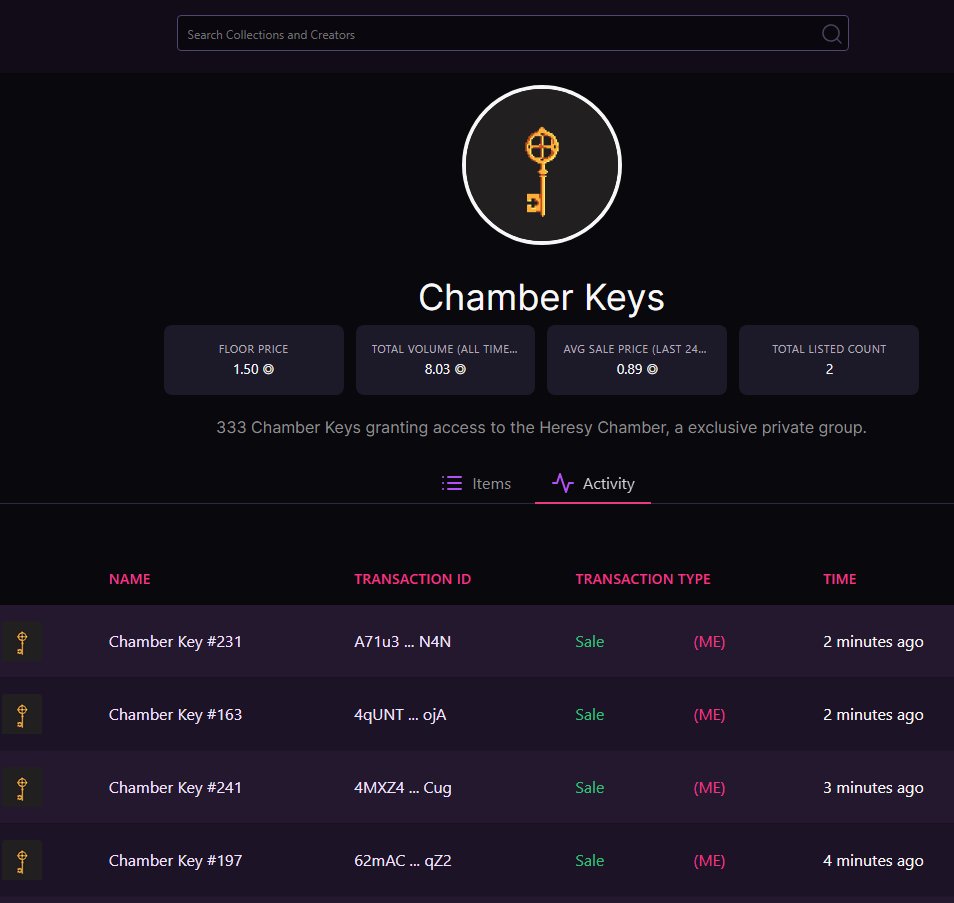Switch to the Activity tab
This screenshot has height=903, width=954.
[x=593, y=484]
